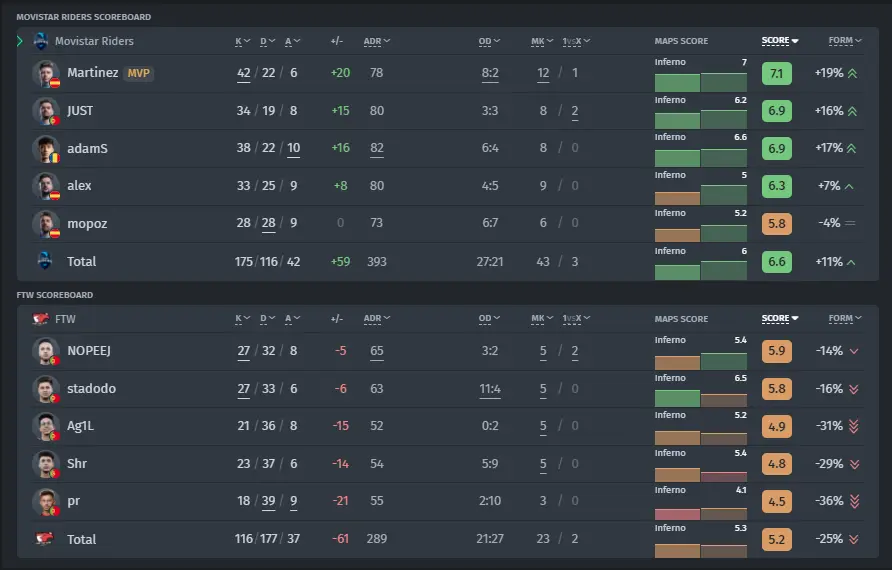Screen dimensions: 892x570
Task: Sort Movistar Riders table by A column
Action: click(x=292, y=41)
